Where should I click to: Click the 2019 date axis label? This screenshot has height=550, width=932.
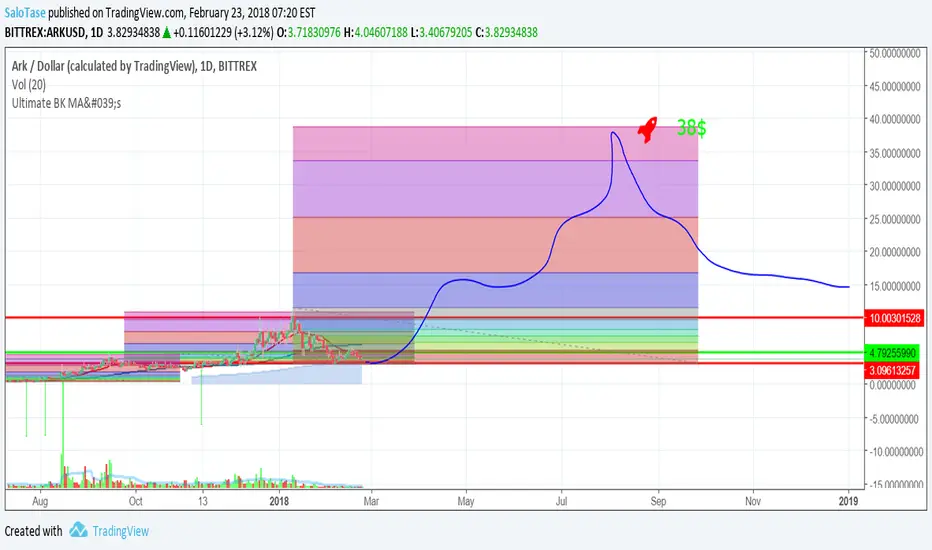tap(848, 501)
